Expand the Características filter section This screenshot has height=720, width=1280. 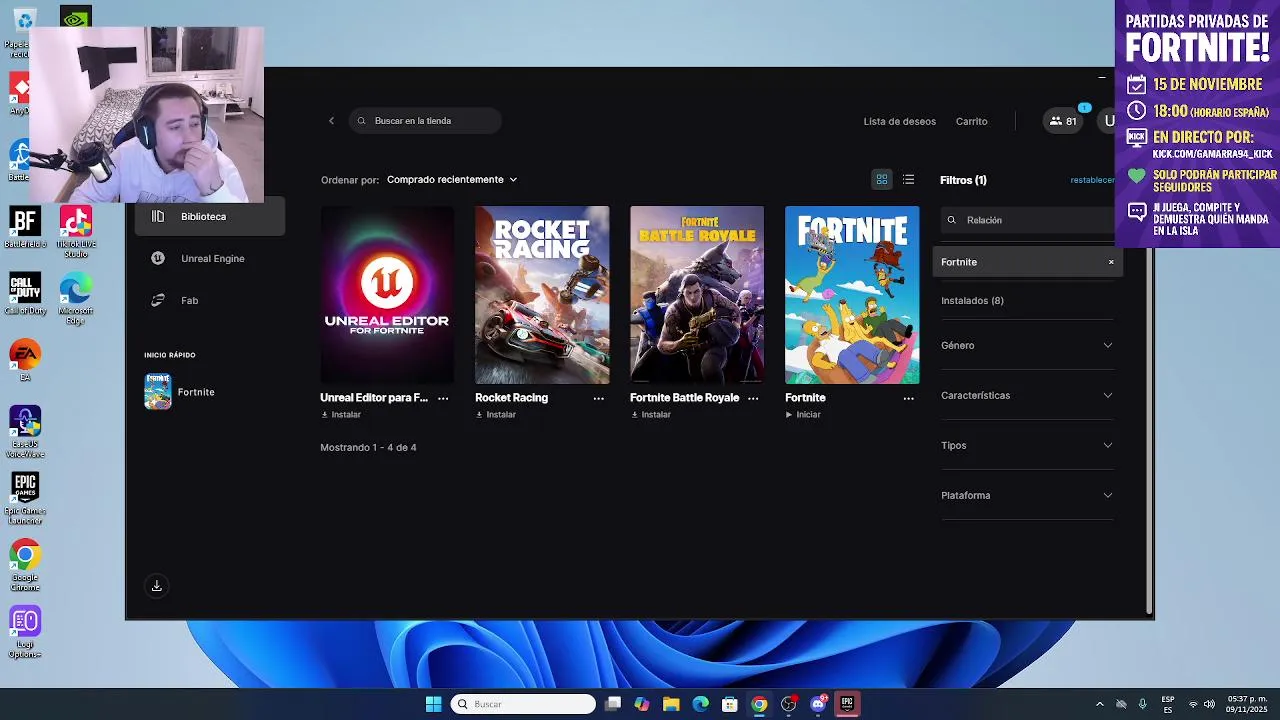[1027, 395]
